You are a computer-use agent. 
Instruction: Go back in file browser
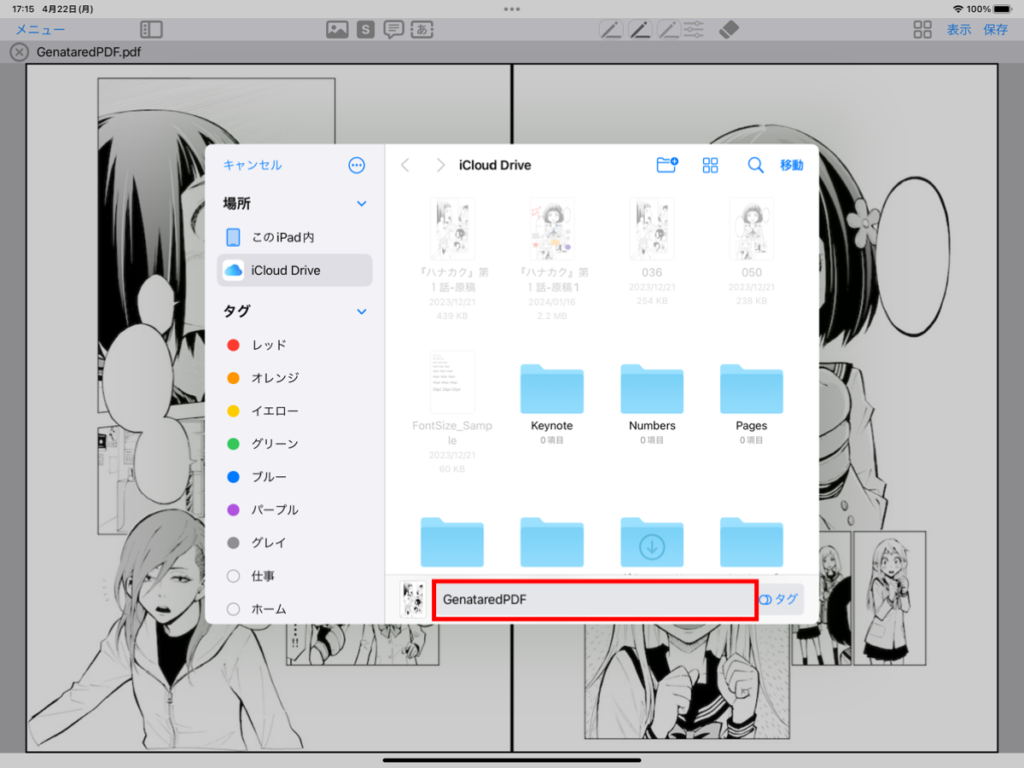406,165
